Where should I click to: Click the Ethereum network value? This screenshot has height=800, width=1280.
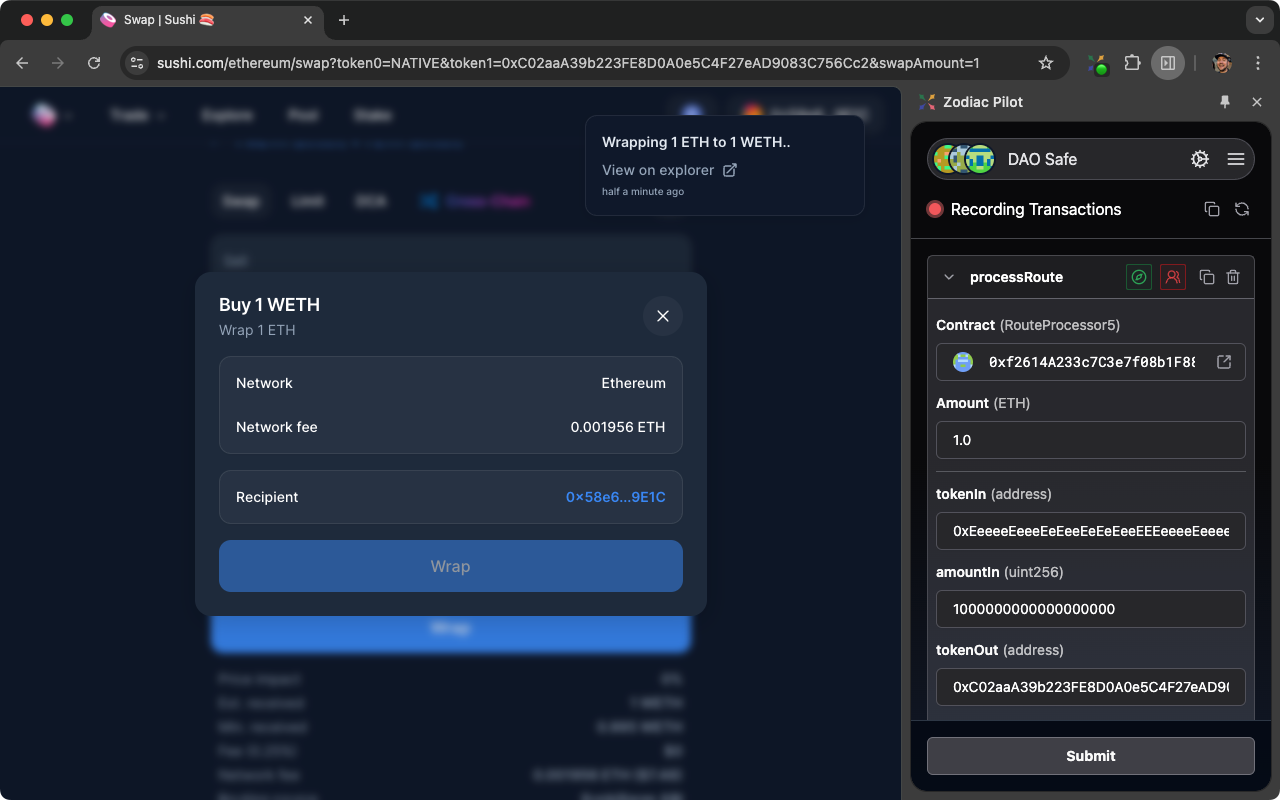633,383
